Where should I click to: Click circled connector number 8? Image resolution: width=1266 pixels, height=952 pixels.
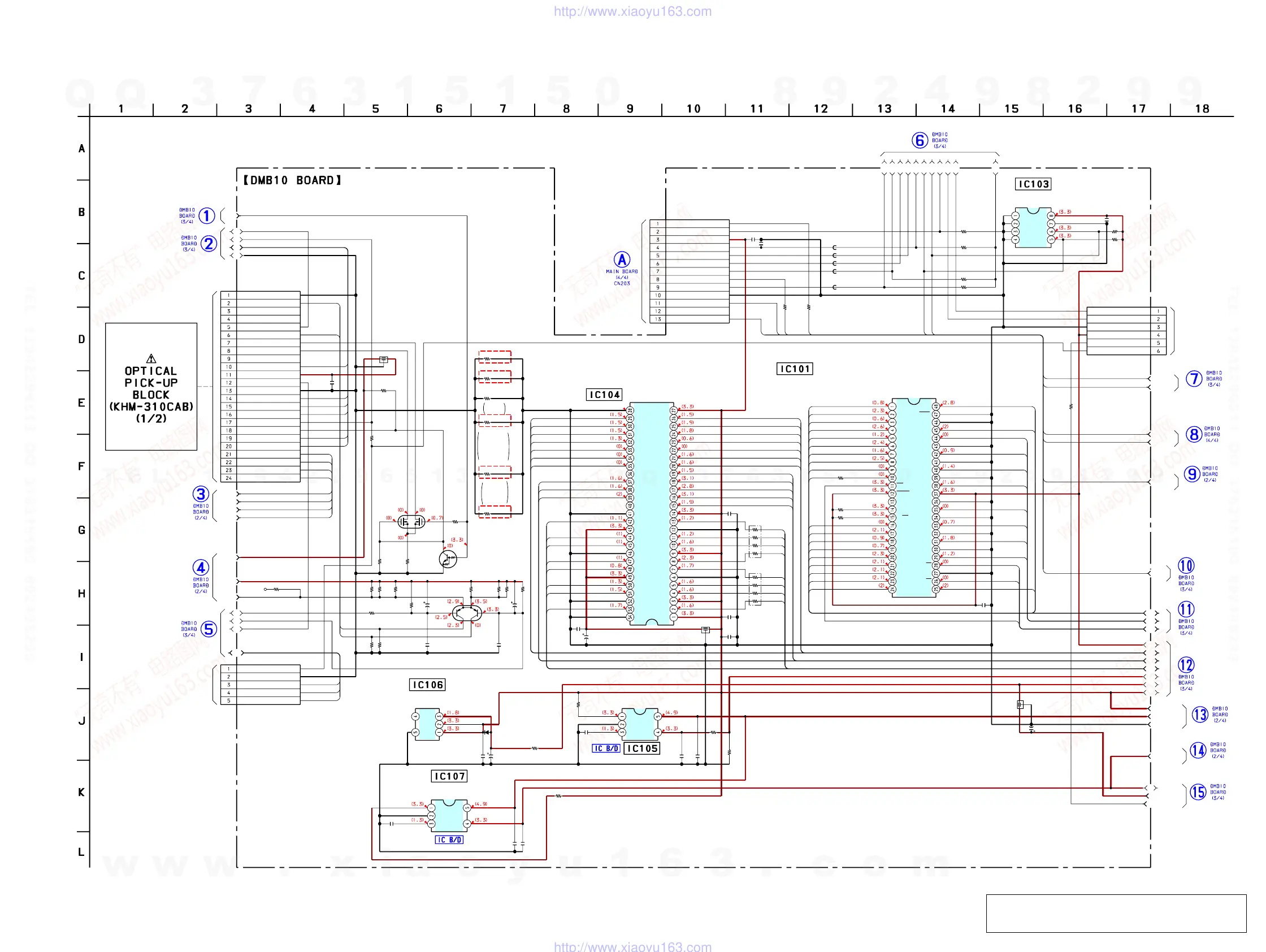click(1193, 435)
